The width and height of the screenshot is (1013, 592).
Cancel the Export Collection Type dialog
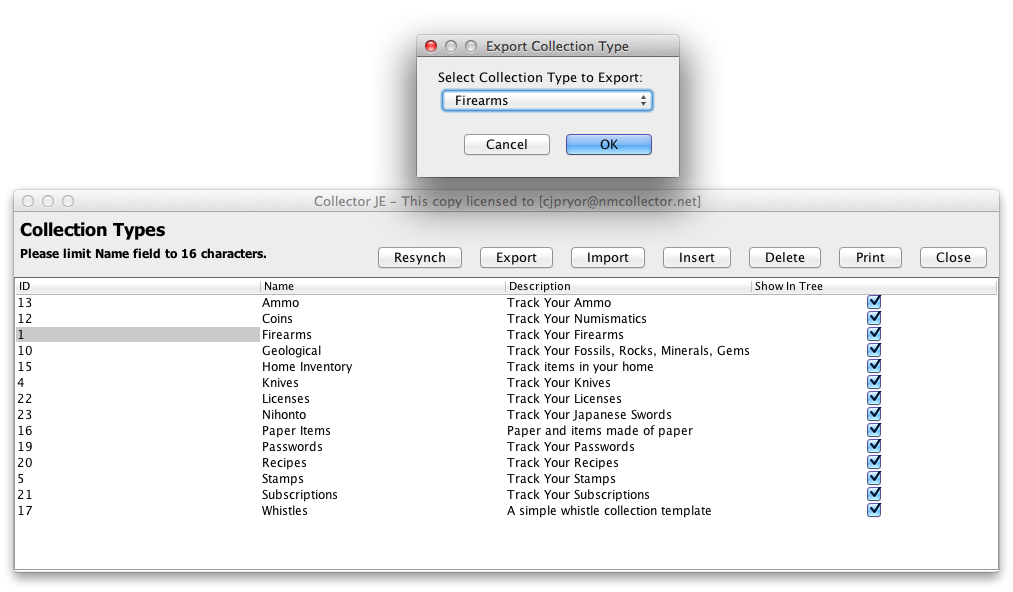point(506,144)
